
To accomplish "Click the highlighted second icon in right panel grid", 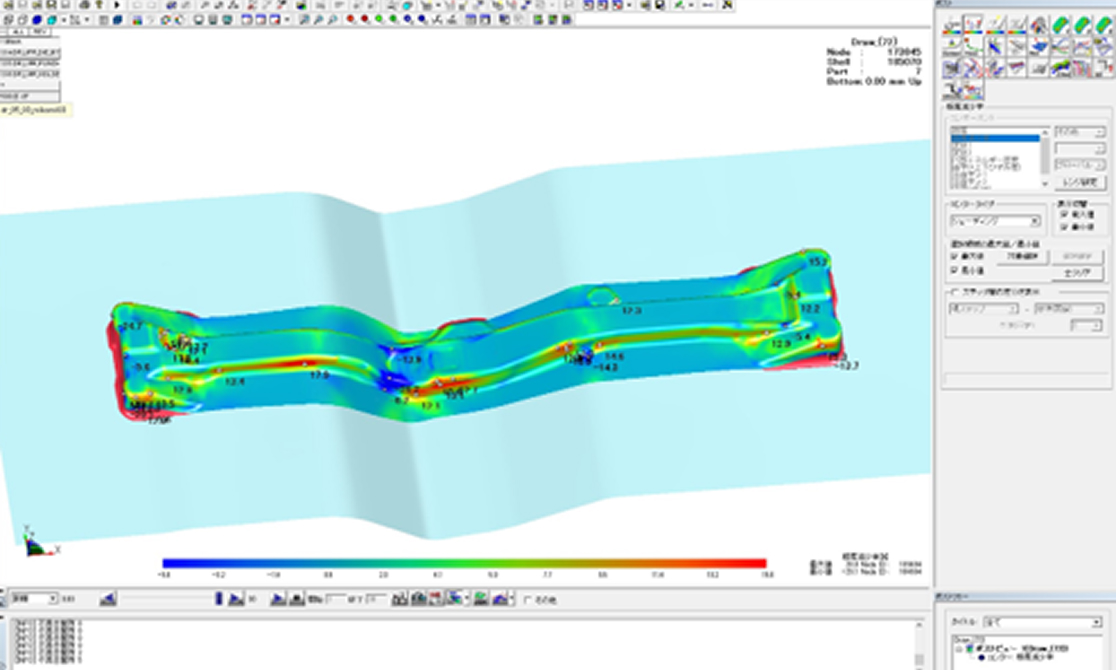I will [974, 25].
